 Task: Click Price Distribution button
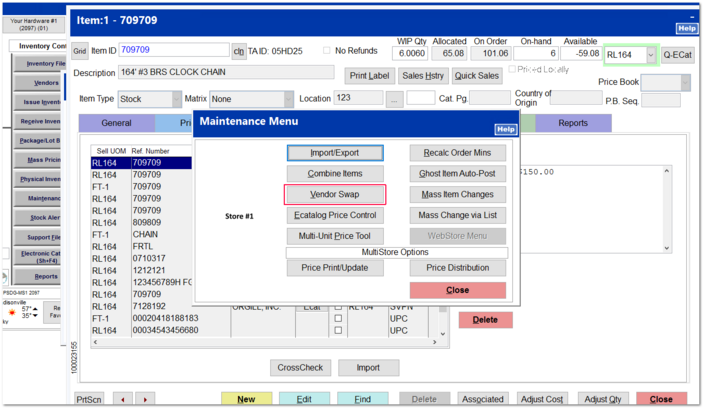tap(458, 268)
